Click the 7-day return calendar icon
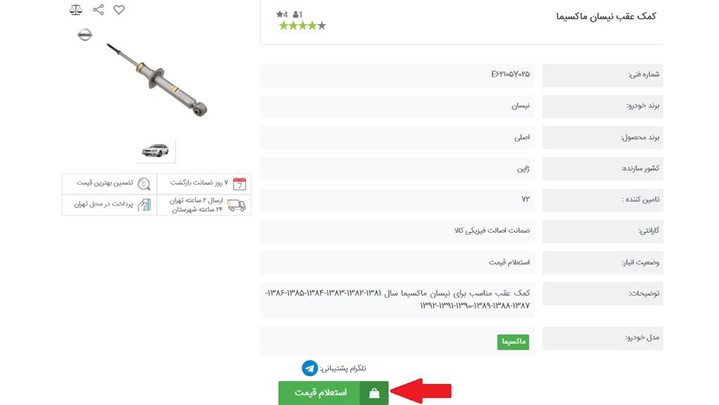 [239, 183]
